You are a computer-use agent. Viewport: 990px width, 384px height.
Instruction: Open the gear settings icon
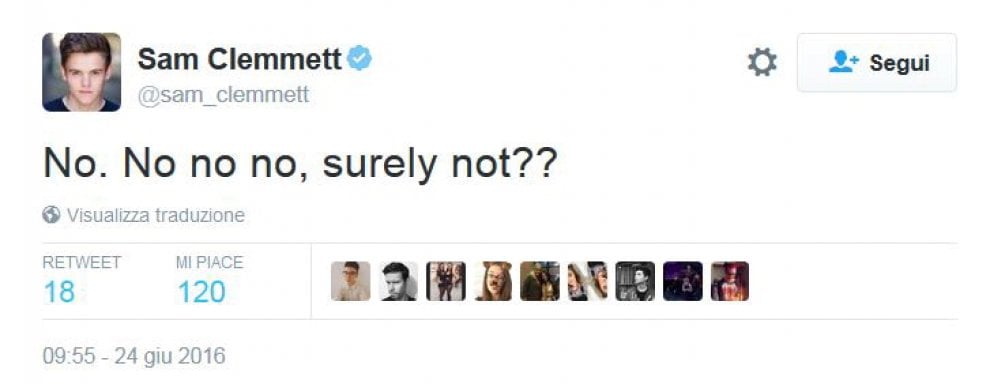pos(762,63)
